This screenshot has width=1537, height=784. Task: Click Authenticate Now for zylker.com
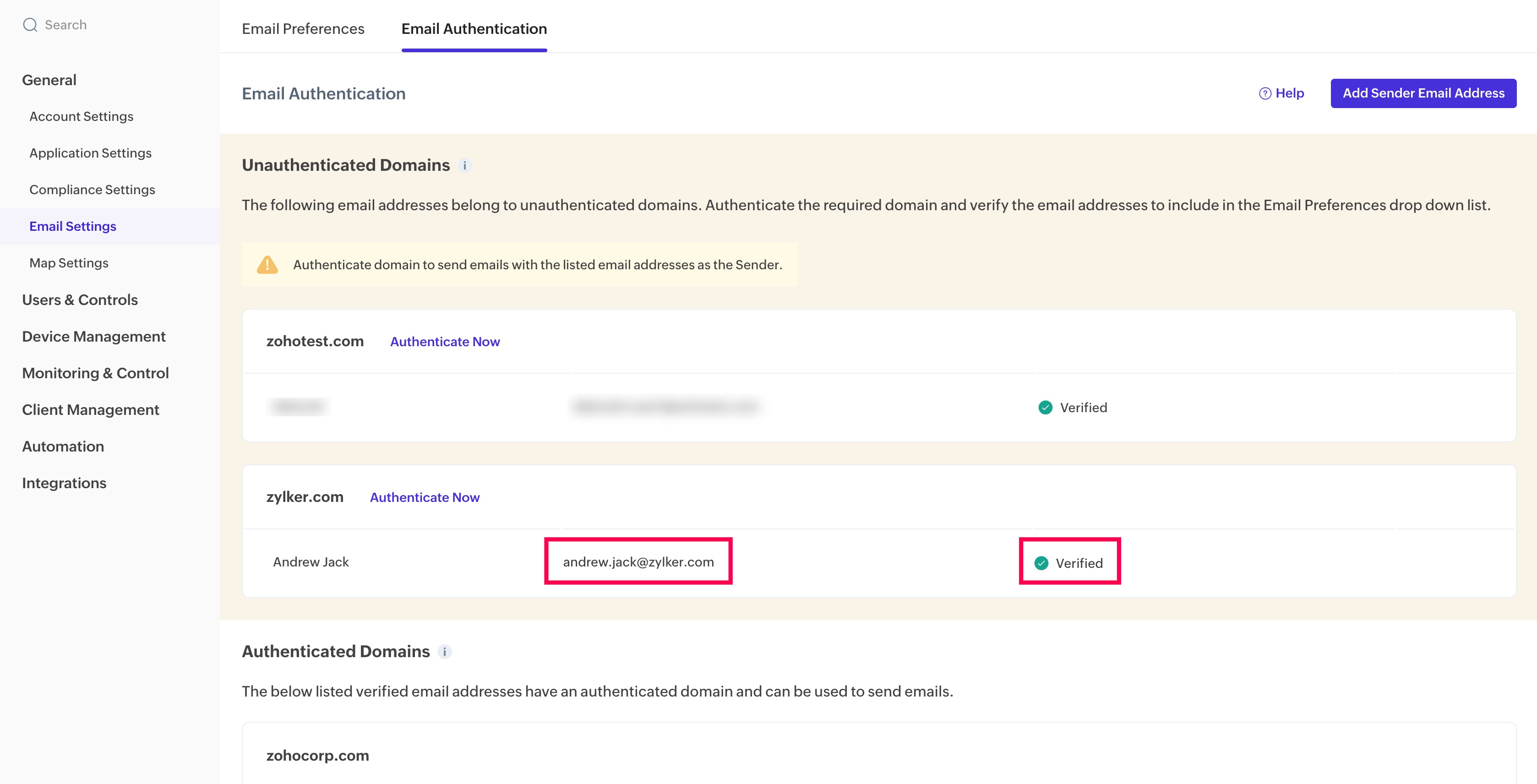(x=424, y=497)
